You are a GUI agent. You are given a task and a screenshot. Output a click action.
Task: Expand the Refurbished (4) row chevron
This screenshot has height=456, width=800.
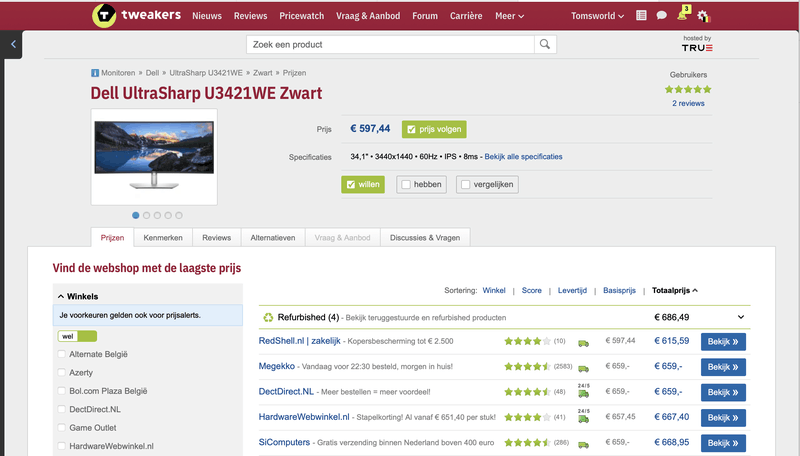tap(741, 317)
